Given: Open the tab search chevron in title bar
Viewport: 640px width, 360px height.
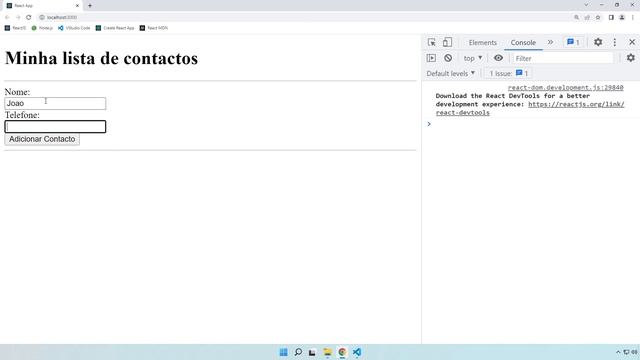Looking at the screenshot, I should pyautogui.click(x=586, y=5).
